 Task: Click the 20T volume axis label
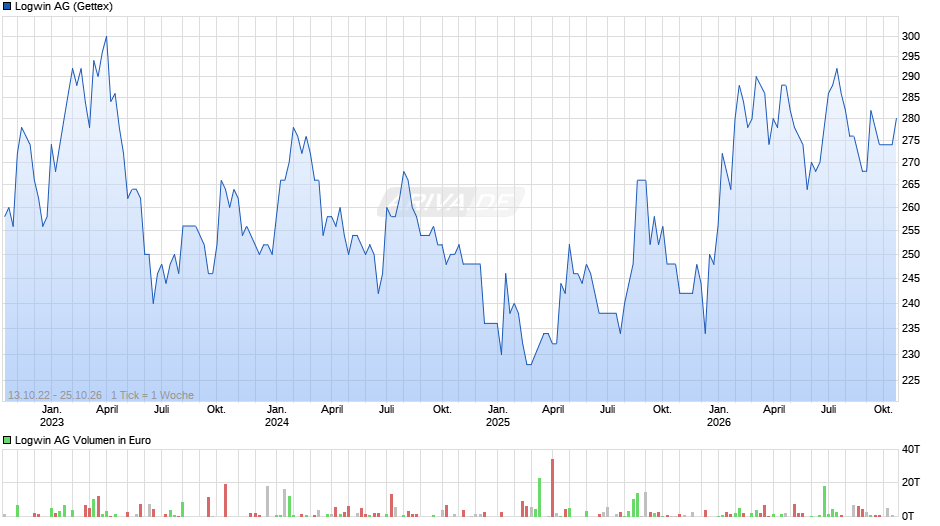tap(911, 482)
